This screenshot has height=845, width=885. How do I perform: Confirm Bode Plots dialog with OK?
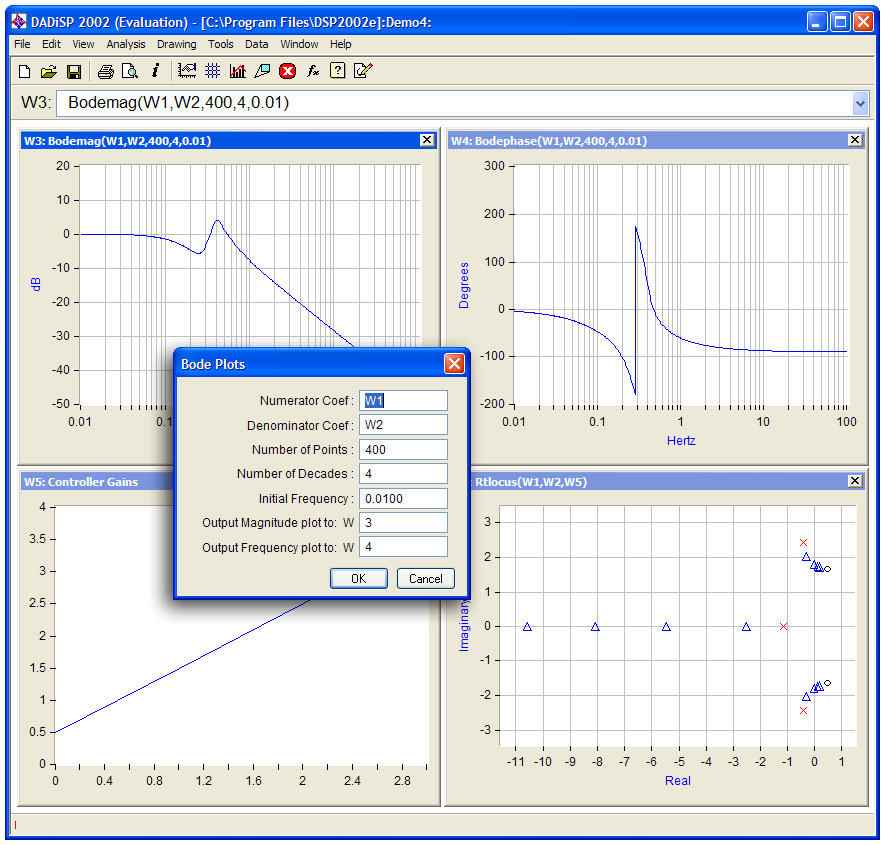(x=359, y=579)
